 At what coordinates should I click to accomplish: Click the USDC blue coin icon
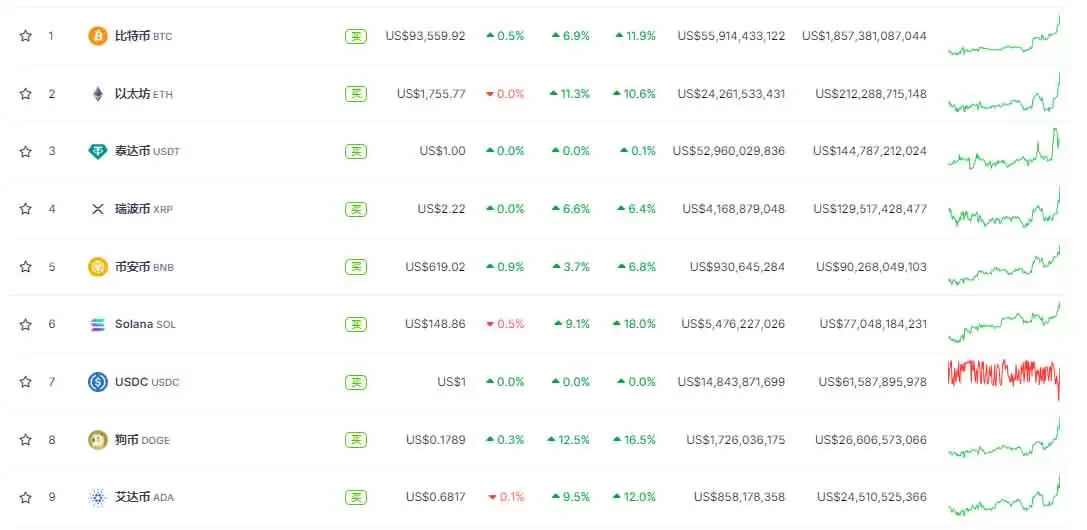(97, 382)
